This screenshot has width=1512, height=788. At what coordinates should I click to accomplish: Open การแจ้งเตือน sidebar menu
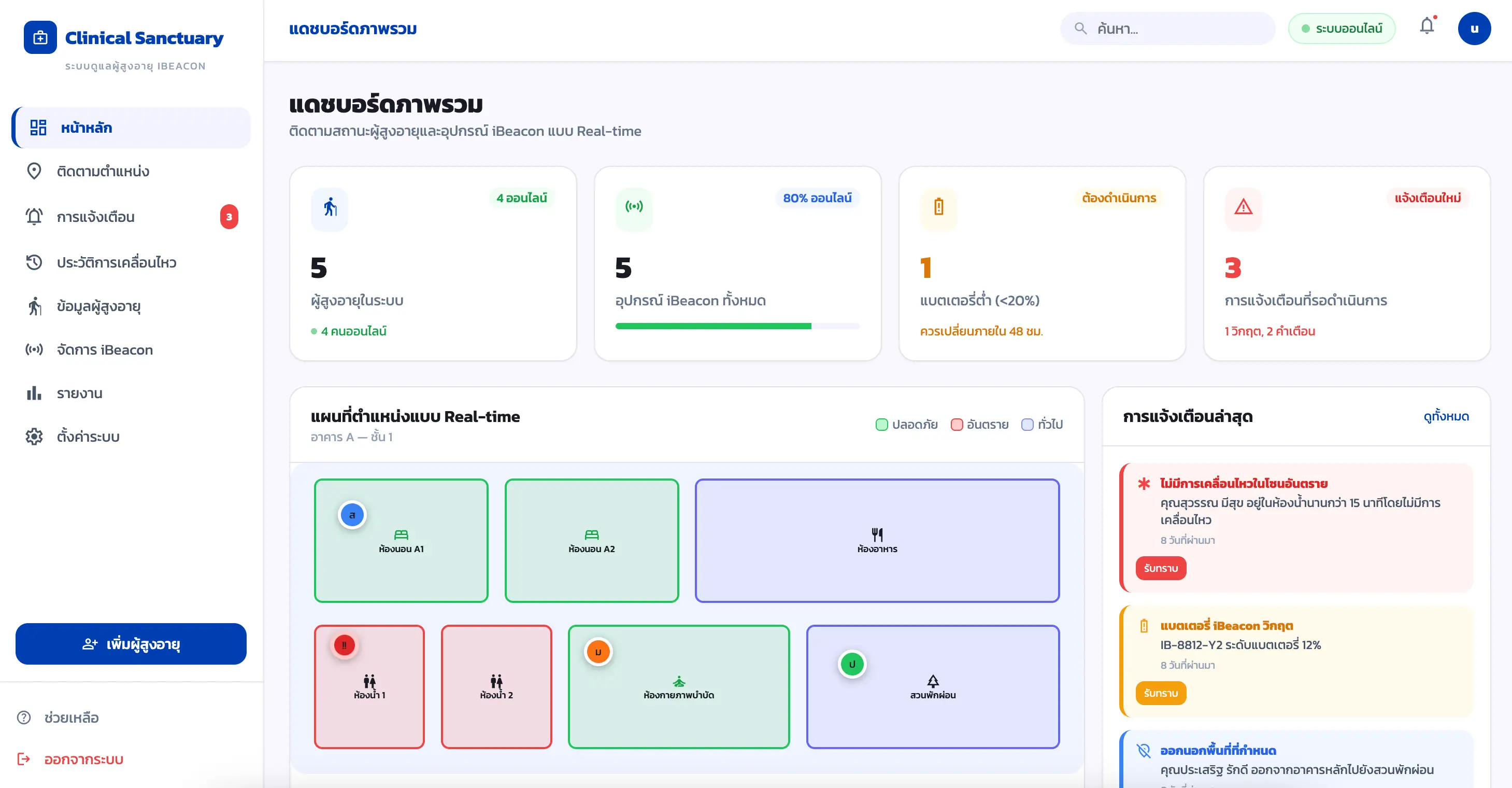point(132,217)
